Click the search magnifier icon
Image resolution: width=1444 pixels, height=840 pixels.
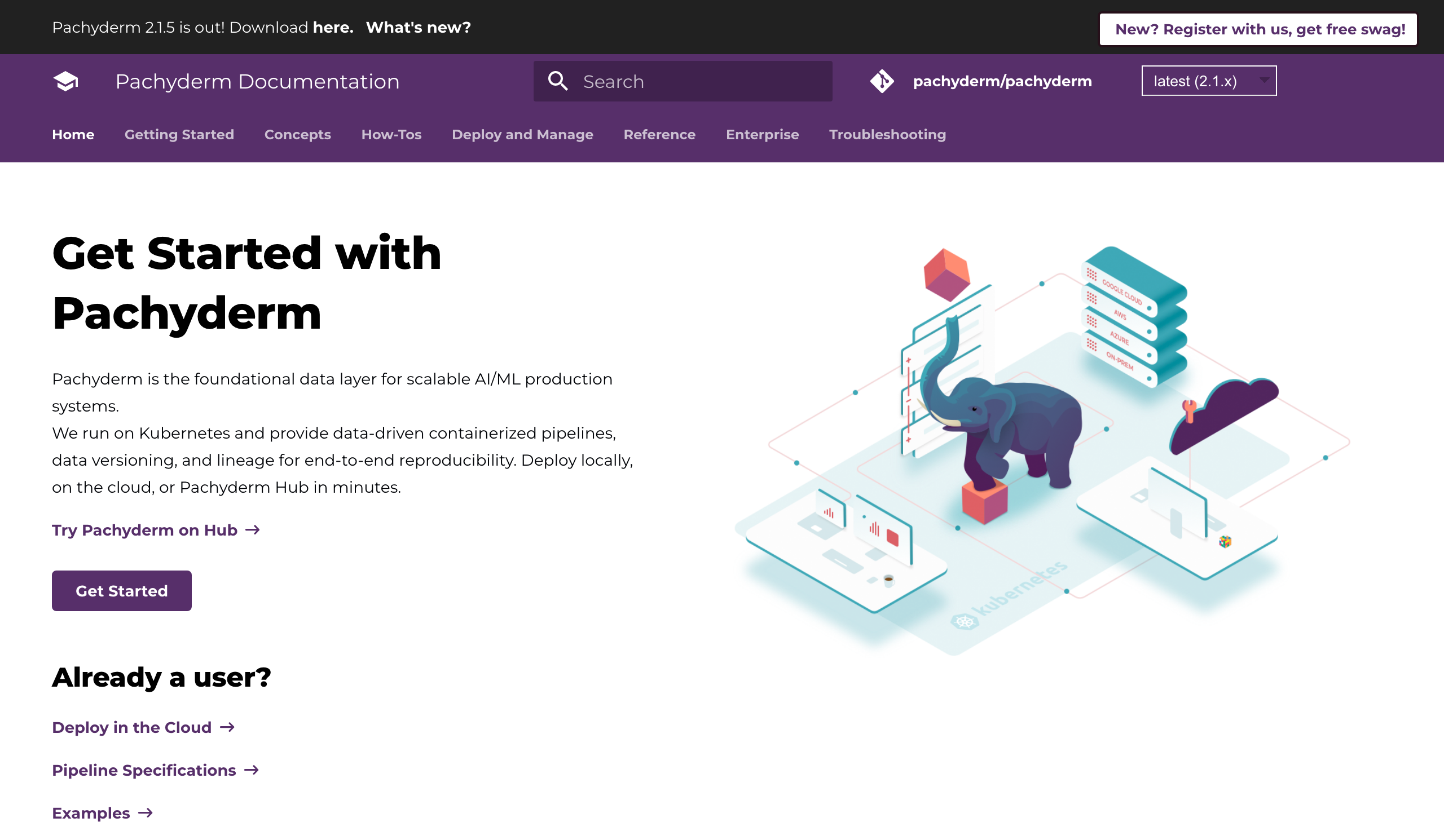coord(557,81)
